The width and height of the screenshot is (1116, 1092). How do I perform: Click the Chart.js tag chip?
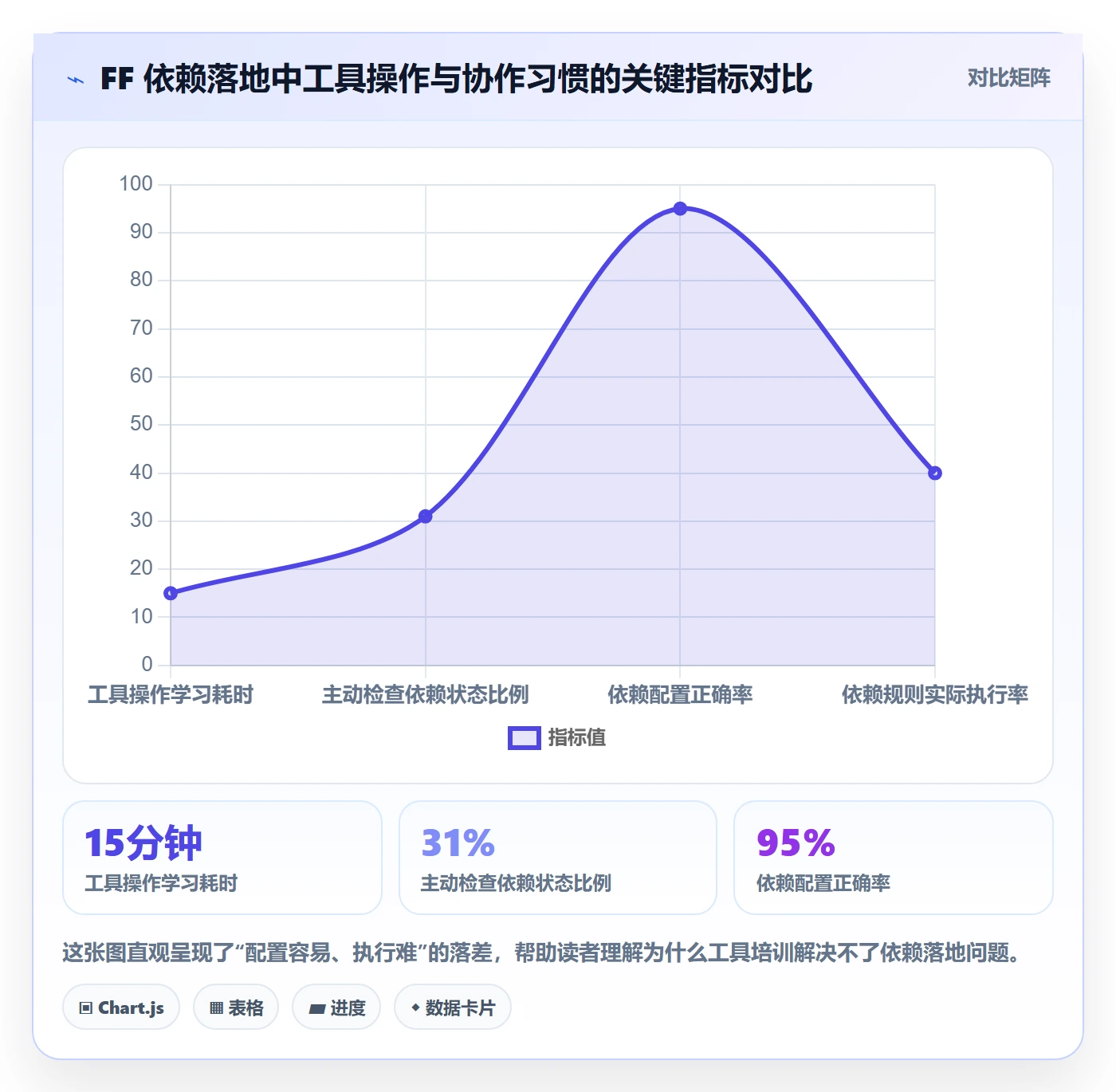[x=121, y=1008]
